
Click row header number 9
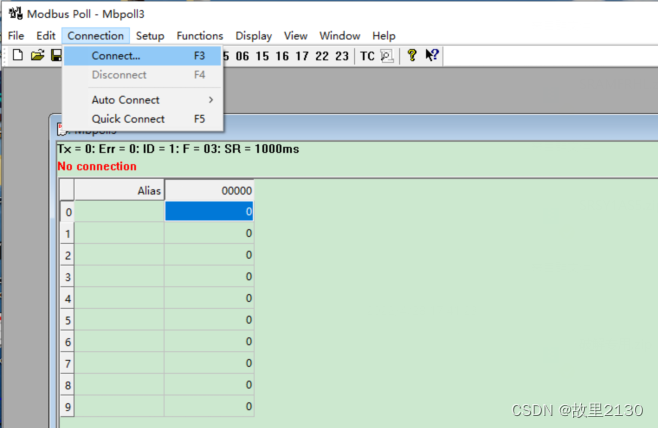(68, 407)
